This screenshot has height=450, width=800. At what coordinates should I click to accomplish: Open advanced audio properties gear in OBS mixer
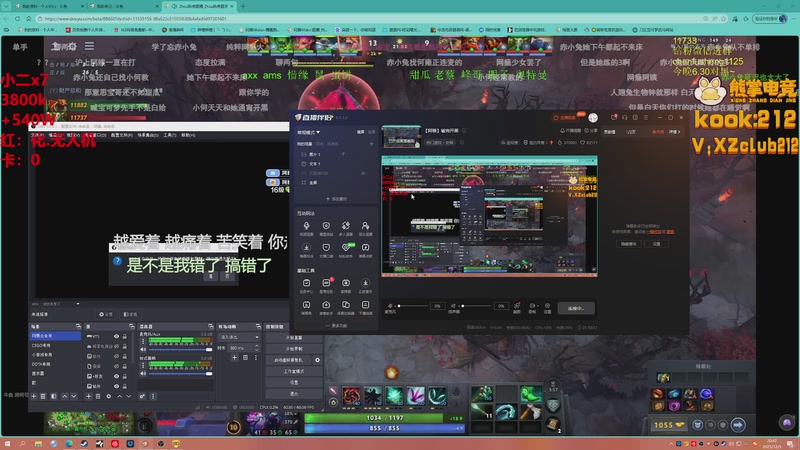(142, 396)
